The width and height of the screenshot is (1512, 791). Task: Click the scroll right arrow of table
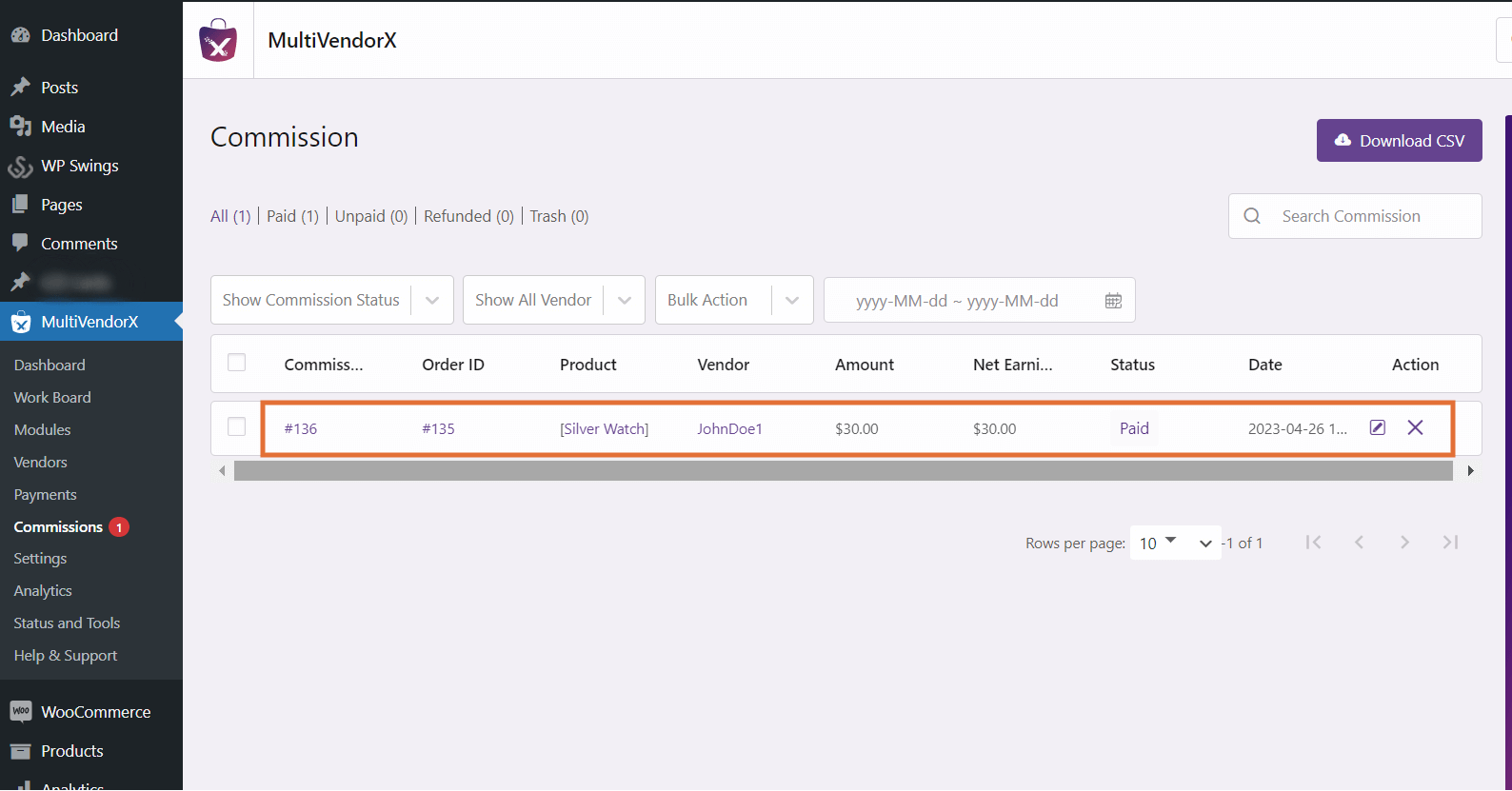1471,471
